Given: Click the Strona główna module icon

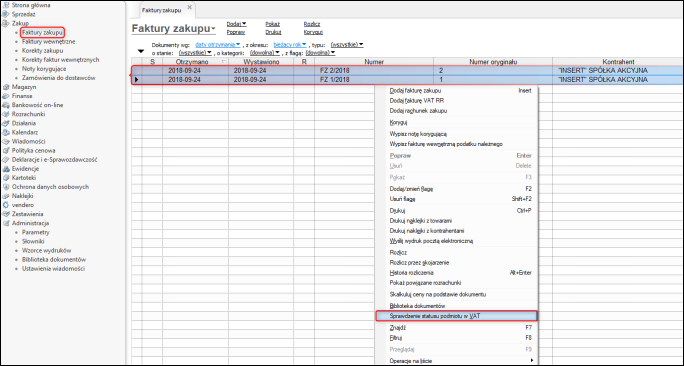Looking at the screenshot, I should [6, 5].
